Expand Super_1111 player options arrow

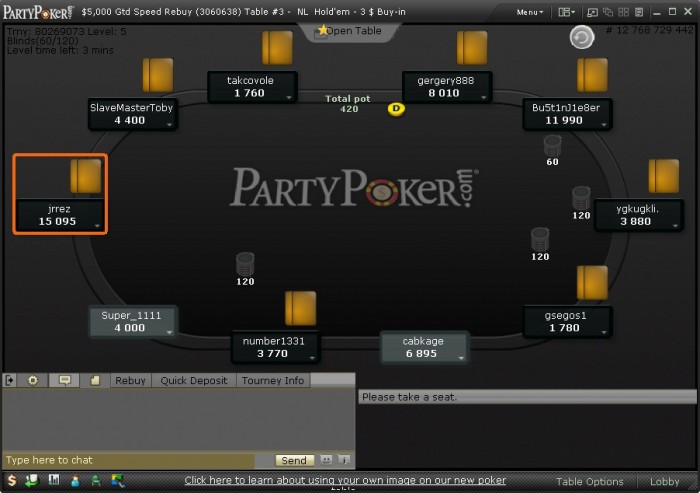pos(169,332)
